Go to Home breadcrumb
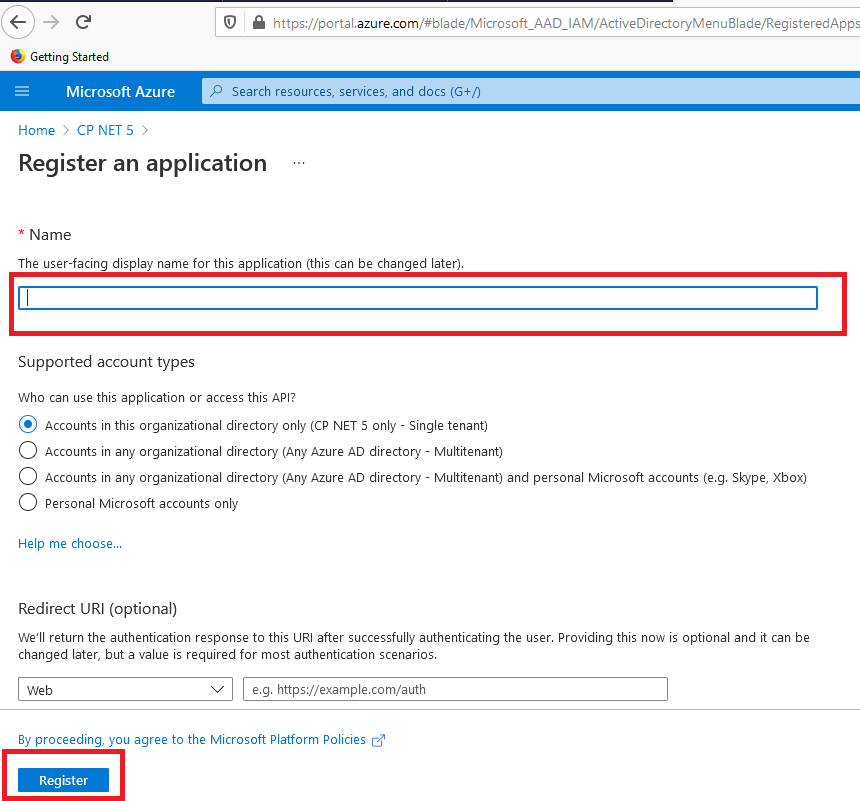The height and width of the screenshot is (801, 860). pos(36,130)
